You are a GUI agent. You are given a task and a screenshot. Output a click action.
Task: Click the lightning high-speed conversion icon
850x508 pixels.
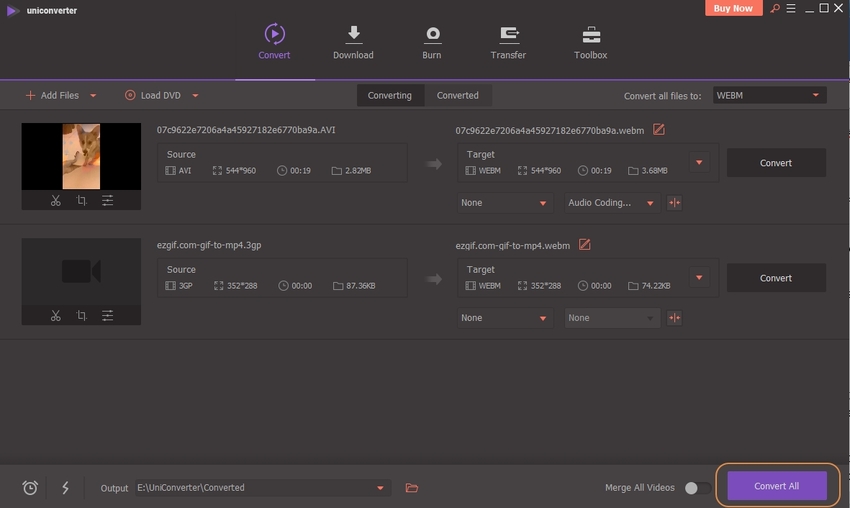pos(66,488)
